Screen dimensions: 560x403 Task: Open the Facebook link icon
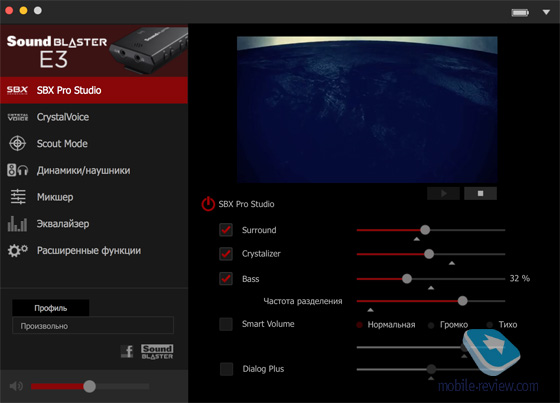coord(127,352)
